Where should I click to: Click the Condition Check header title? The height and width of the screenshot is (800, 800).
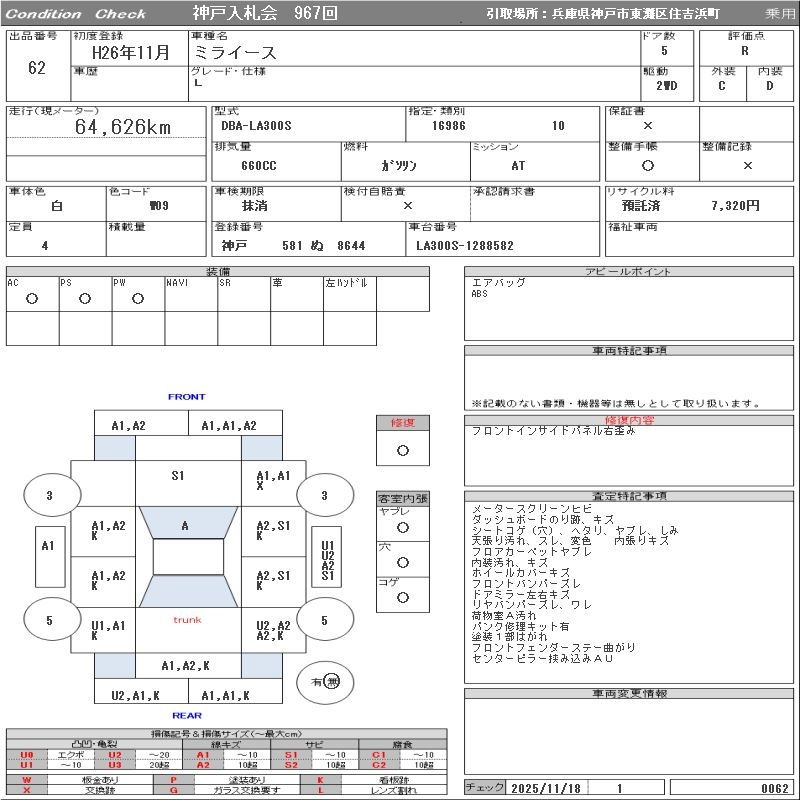pyautogui.click(x=76, y=14)
